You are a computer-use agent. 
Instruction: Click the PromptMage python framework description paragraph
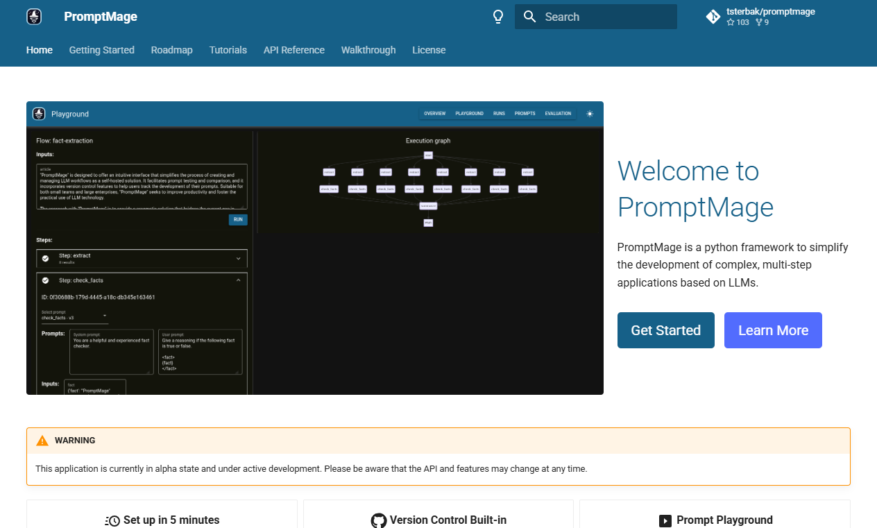pos(733,265)
